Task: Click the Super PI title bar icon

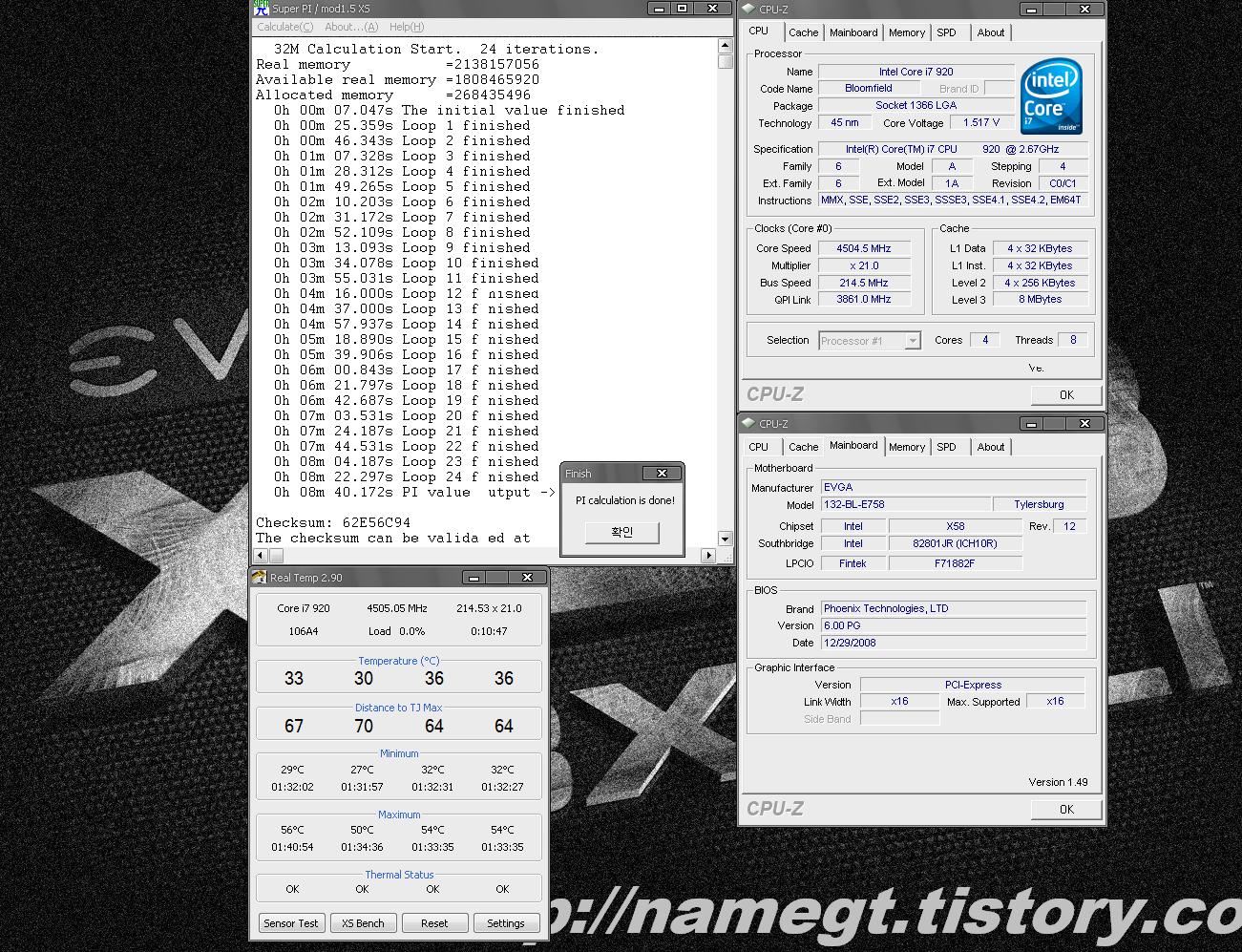Action: [x=261, y=9]
